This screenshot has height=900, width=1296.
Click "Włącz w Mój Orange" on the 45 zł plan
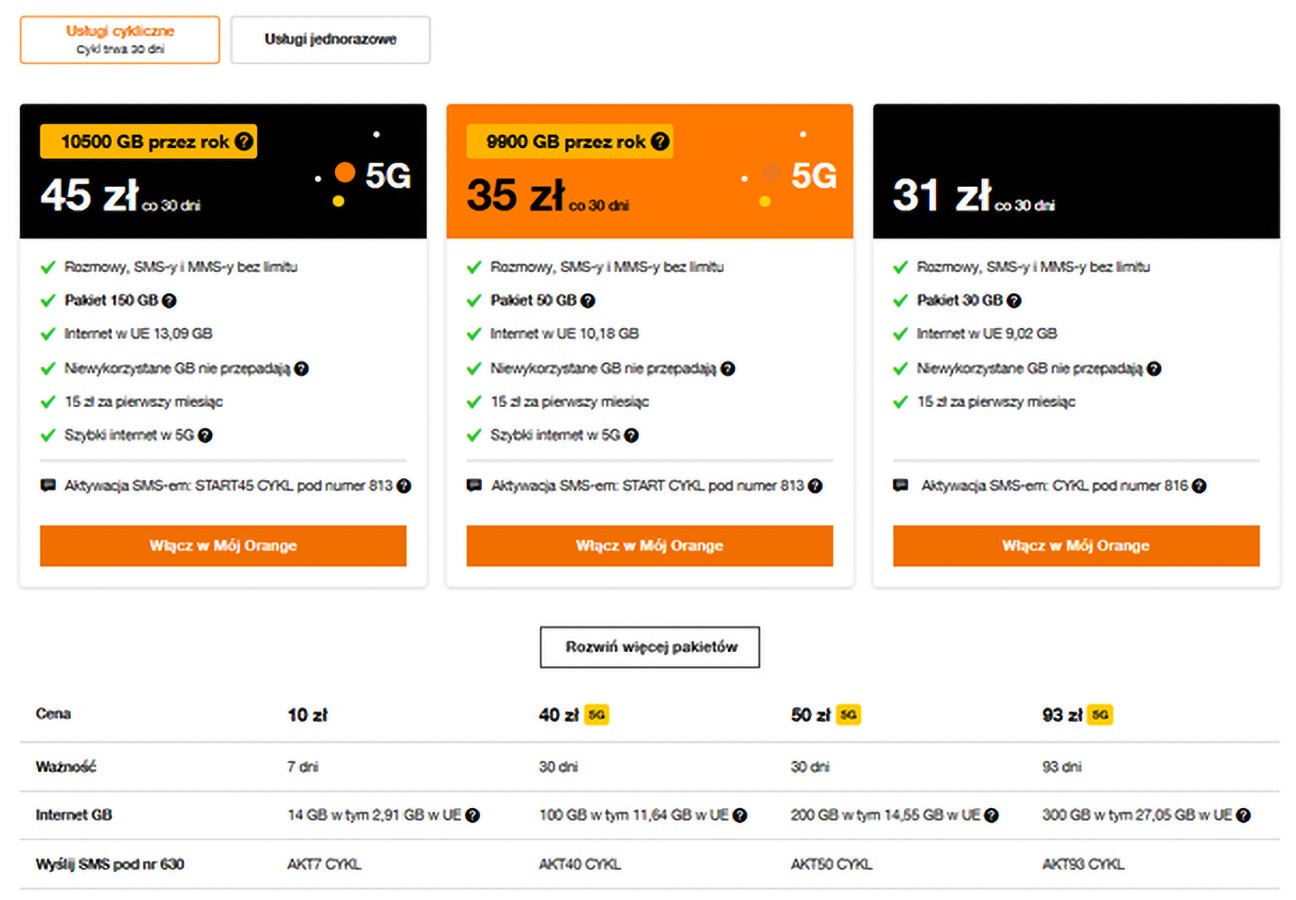(222, 546)
